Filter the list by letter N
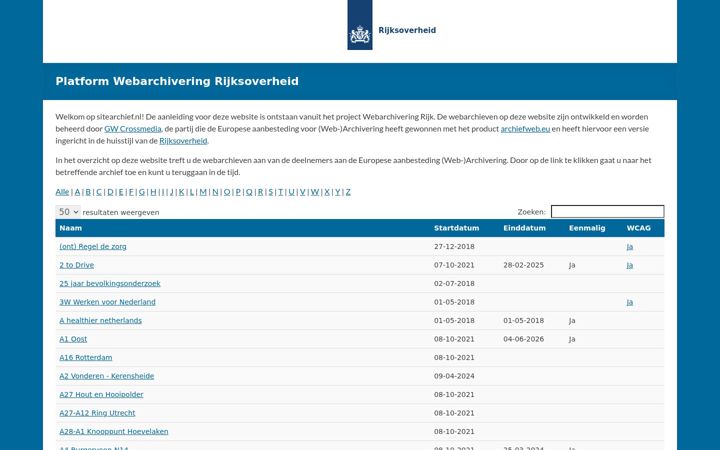 coord(215,192)
